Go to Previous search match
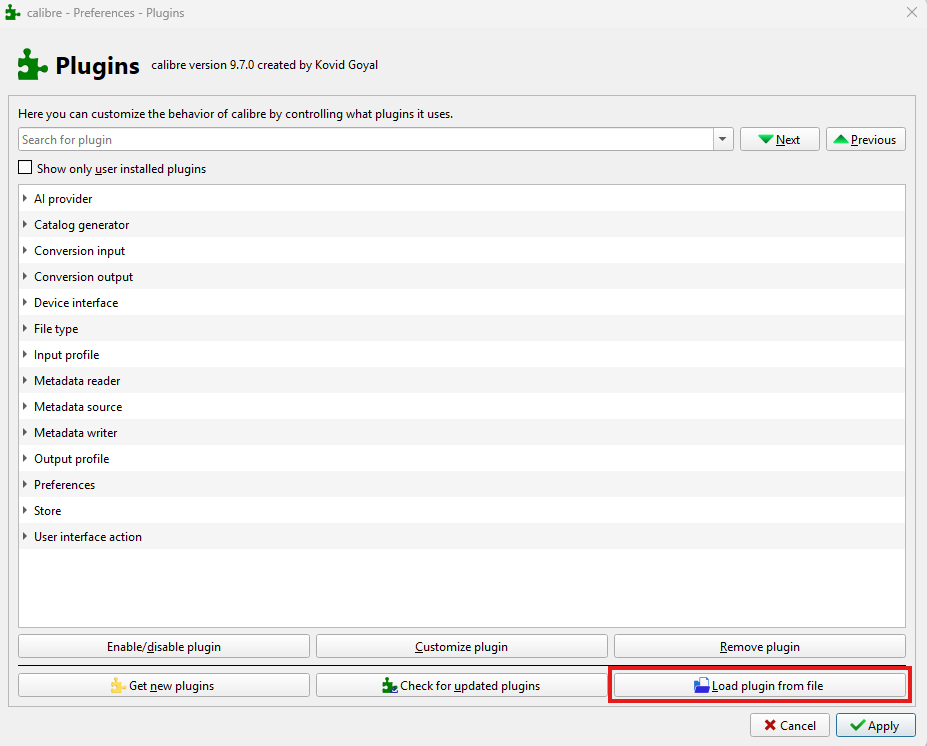 pos(866,140)
